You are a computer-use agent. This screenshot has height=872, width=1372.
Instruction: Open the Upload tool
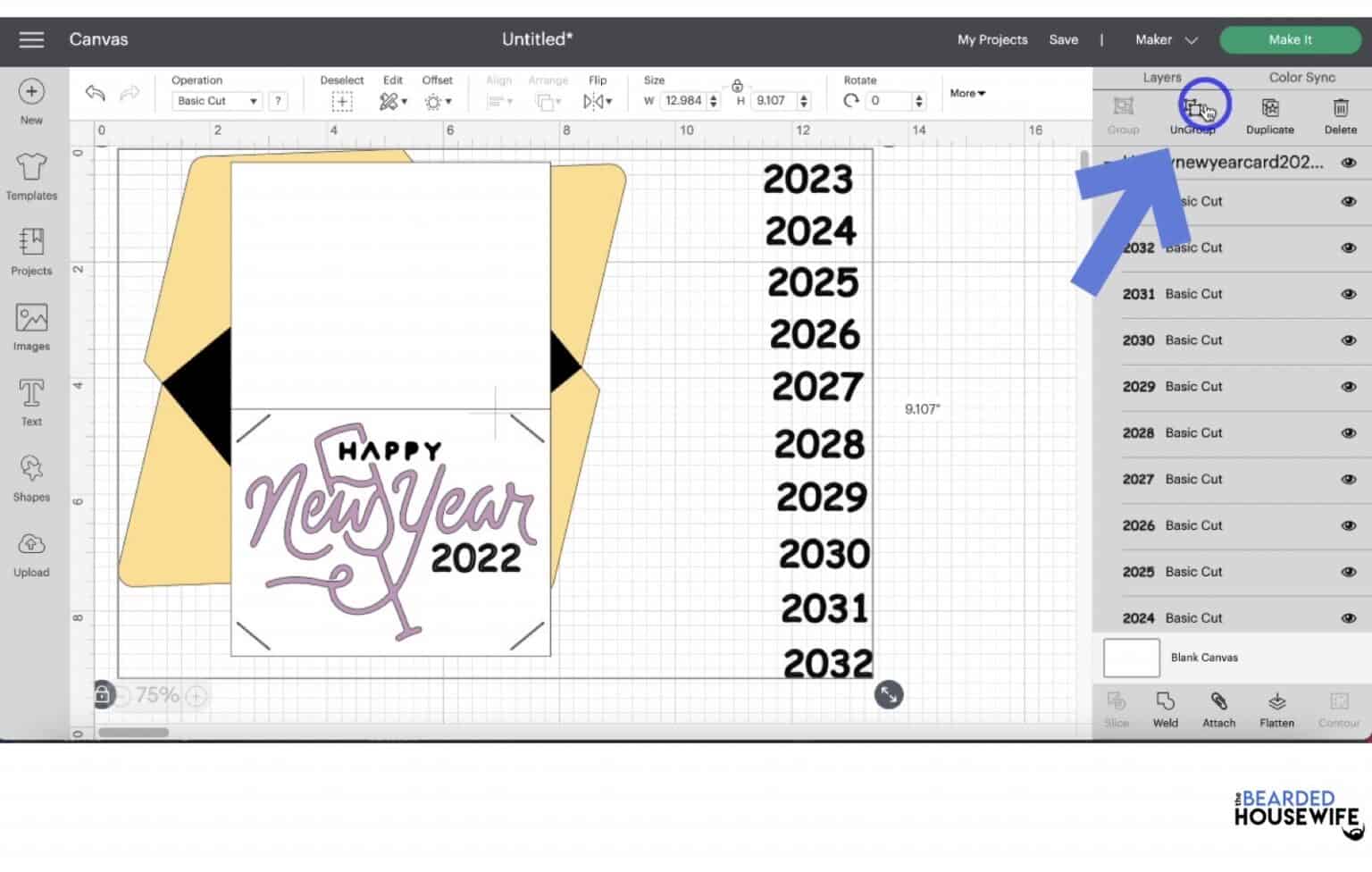[x=31, y=554]
